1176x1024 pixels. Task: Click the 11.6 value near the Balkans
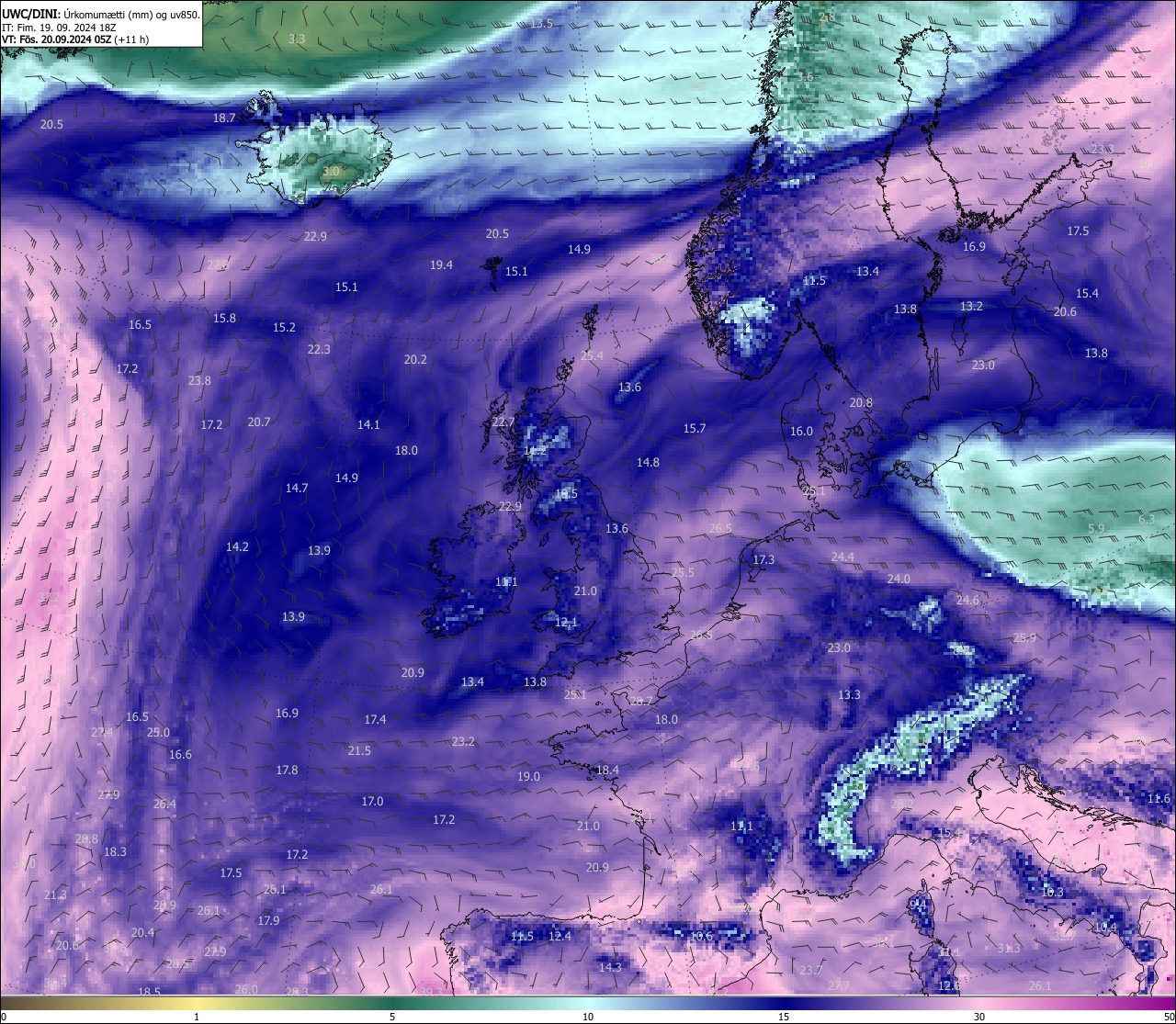pyautogui.click(x=1159, y=799)
